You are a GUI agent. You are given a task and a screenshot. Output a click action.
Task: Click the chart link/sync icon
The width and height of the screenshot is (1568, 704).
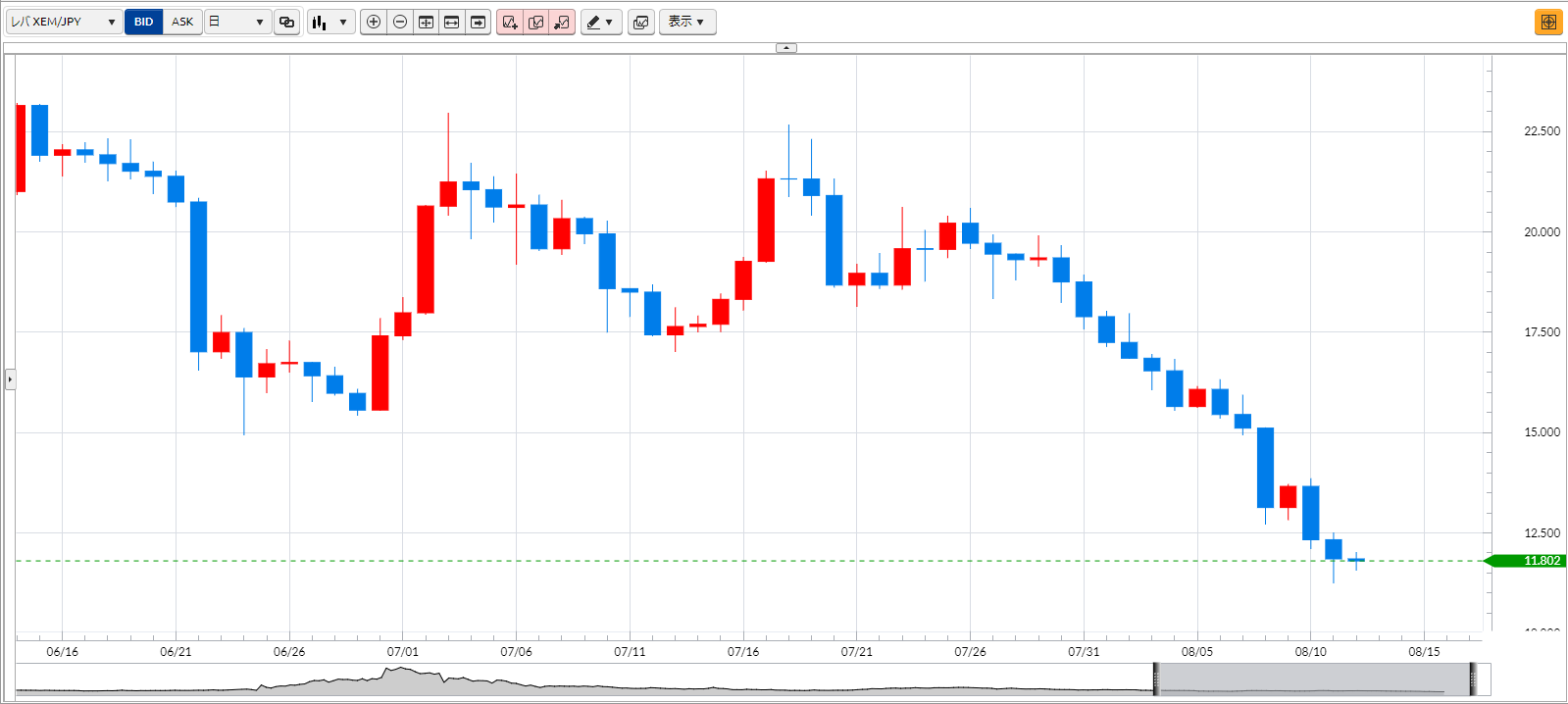[287, 22]
